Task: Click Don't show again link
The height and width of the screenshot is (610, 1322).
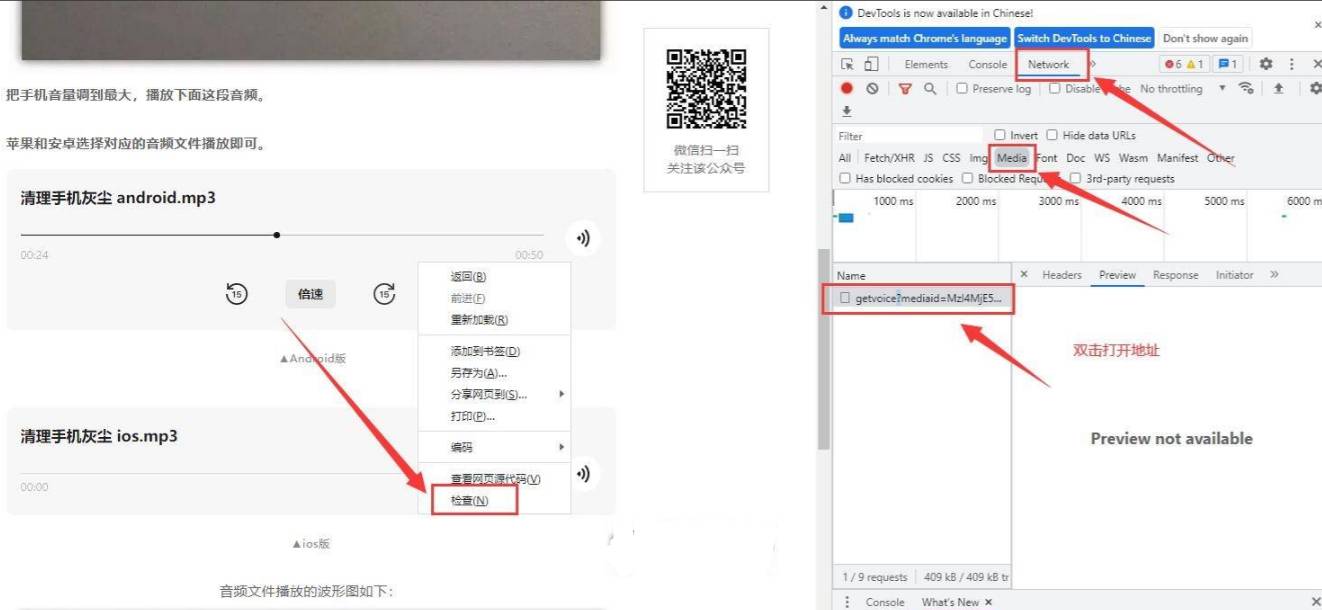Action: point(1205,38)
